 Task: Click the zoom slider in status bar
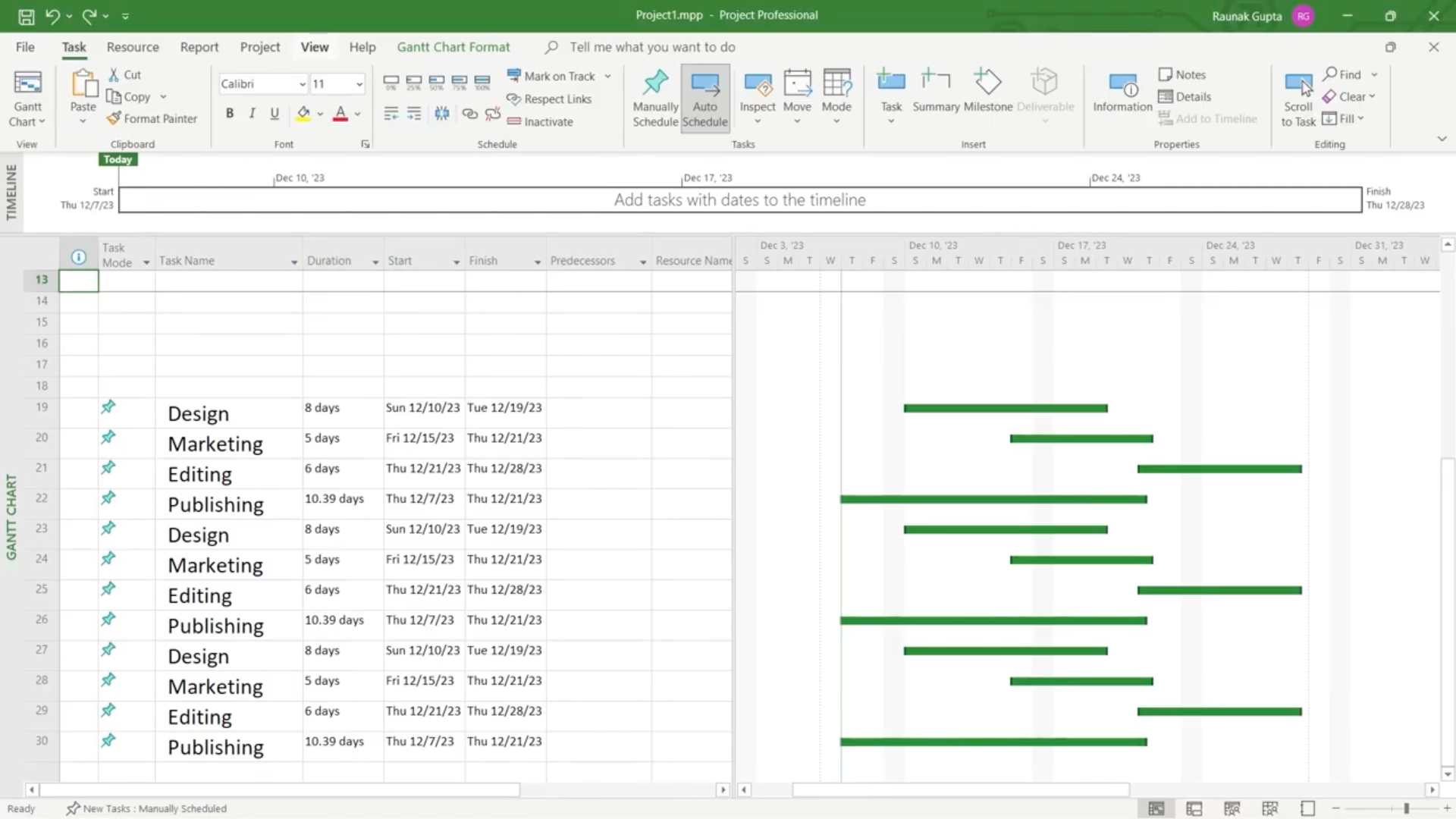pyautogui.click(x=1405, y=808)
